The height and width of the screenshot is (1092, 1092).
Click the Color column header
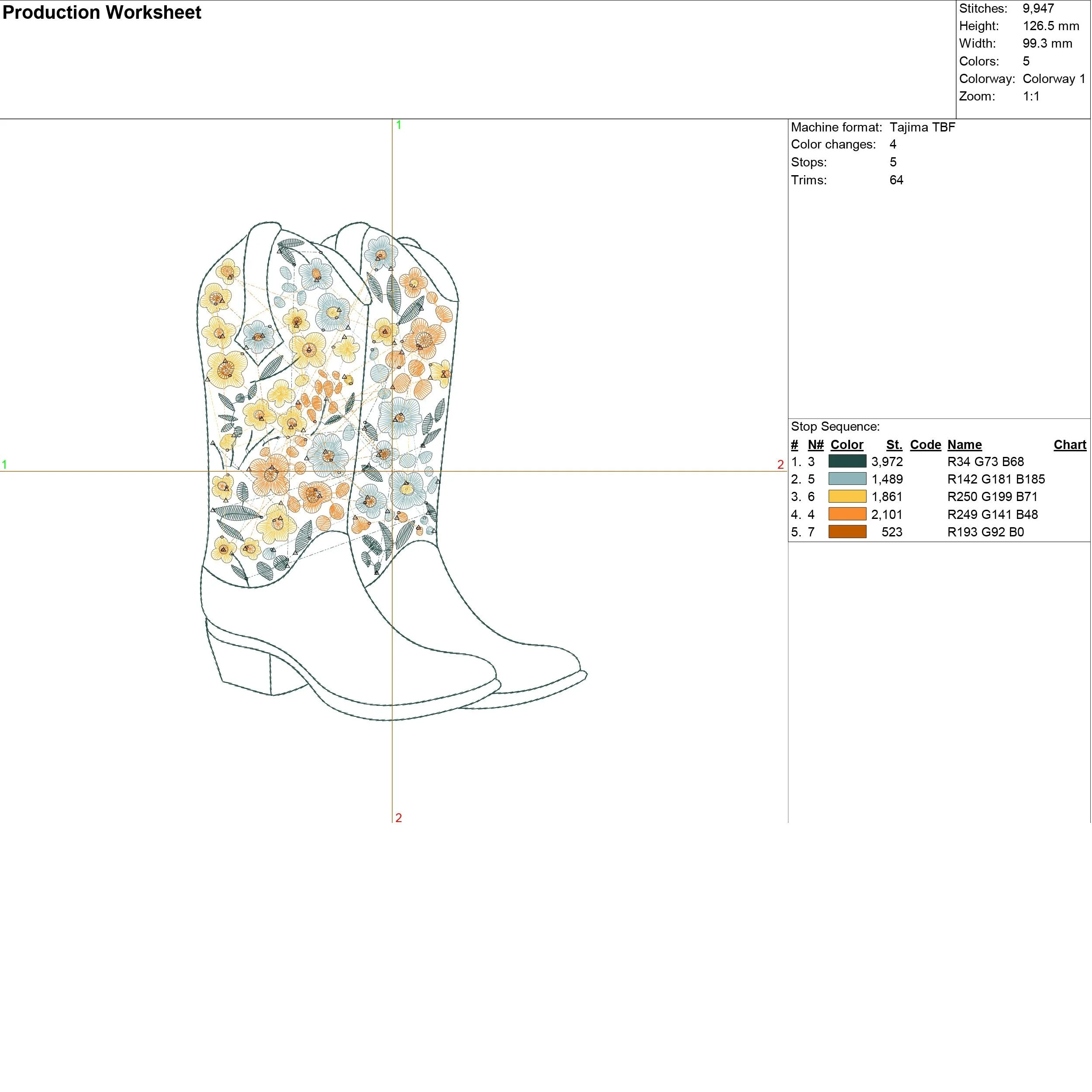click(x=847, y=444)
